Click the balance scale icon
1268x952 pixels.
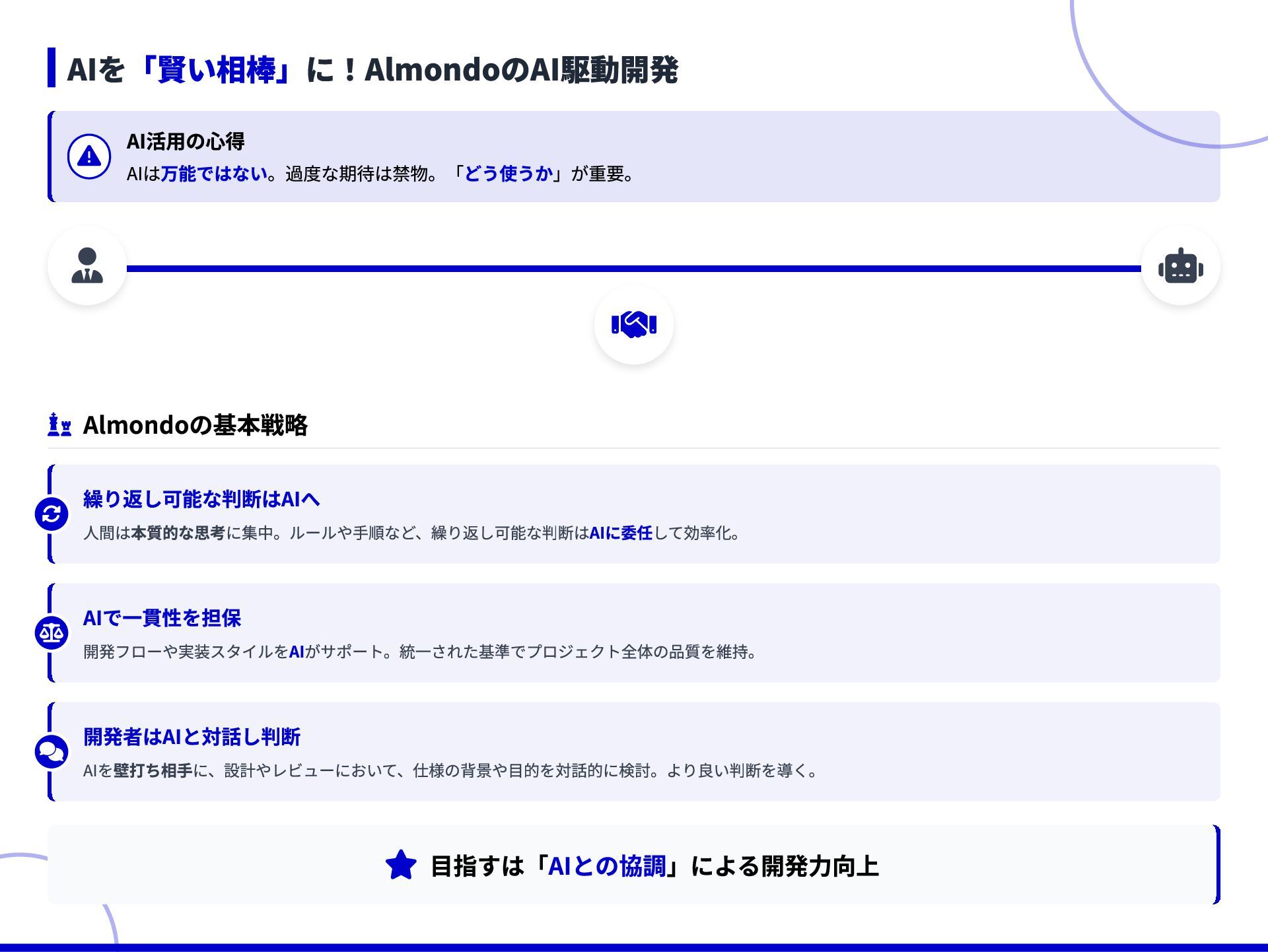(x=52, y=633)
